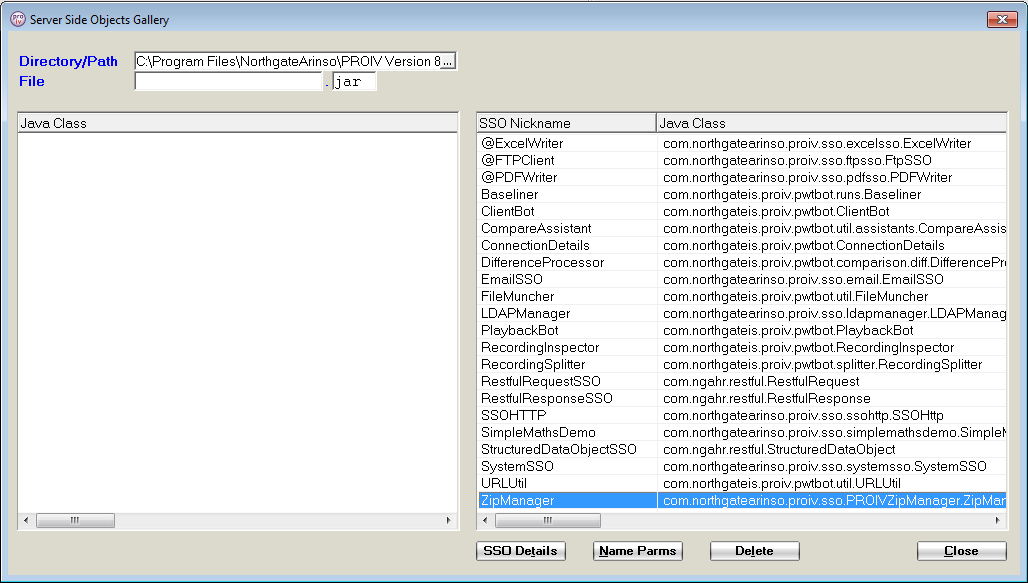Select the RecordingSplitter row
This screenshot has width=1028, height=583.
(742, 365)
